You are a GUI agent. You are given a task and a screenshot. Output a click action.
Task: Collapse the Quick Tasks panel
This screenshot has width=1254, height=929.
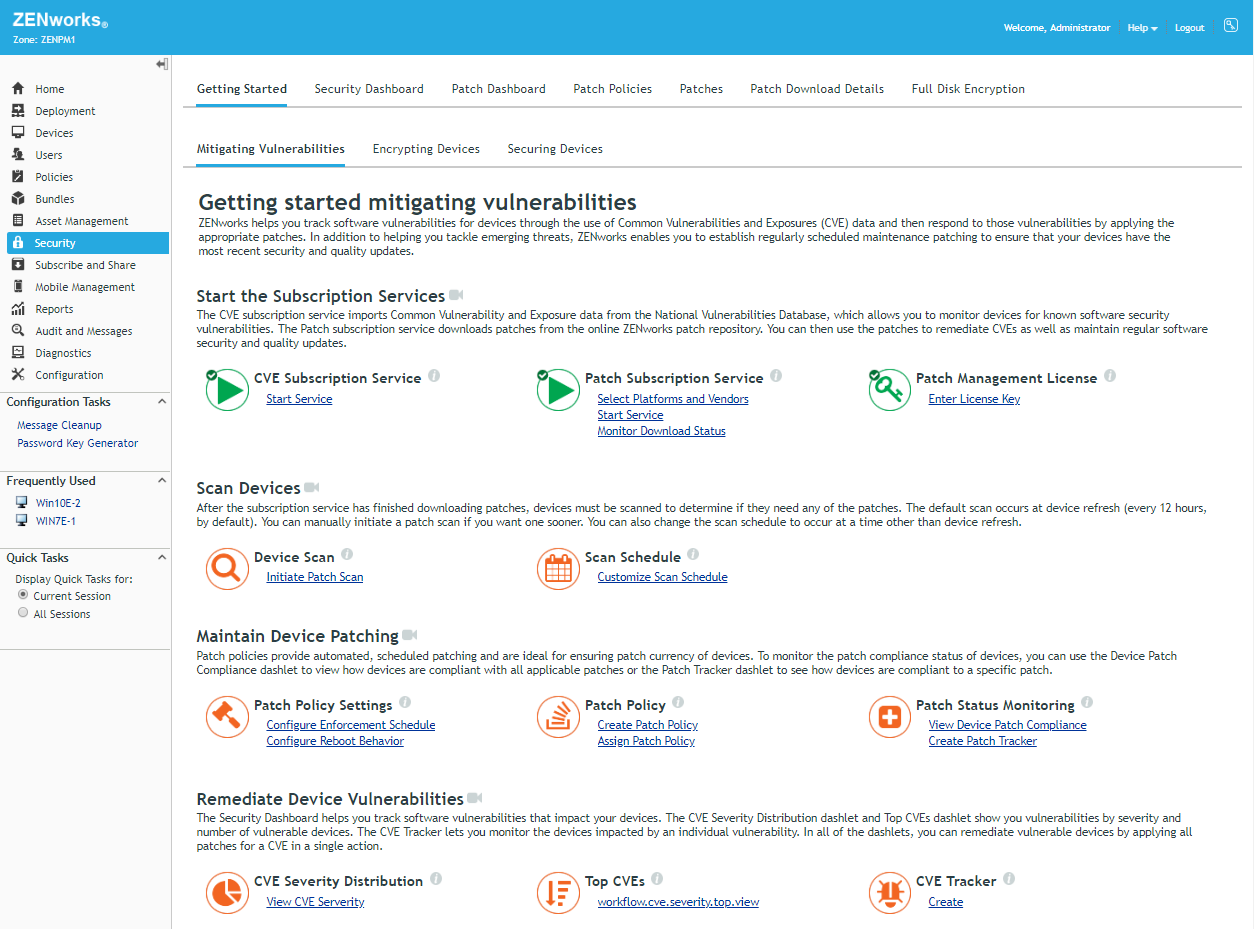click(162, 557)
